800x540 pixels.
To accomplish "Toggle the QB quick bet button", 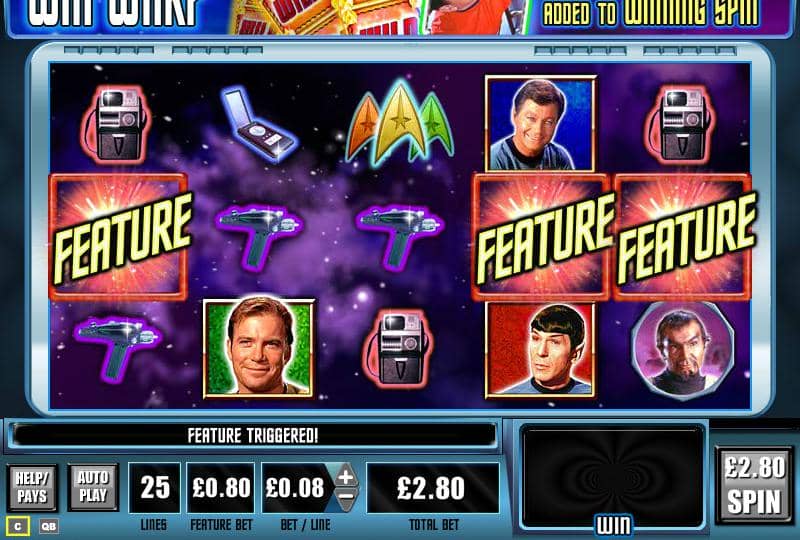I will click(48, 526).
